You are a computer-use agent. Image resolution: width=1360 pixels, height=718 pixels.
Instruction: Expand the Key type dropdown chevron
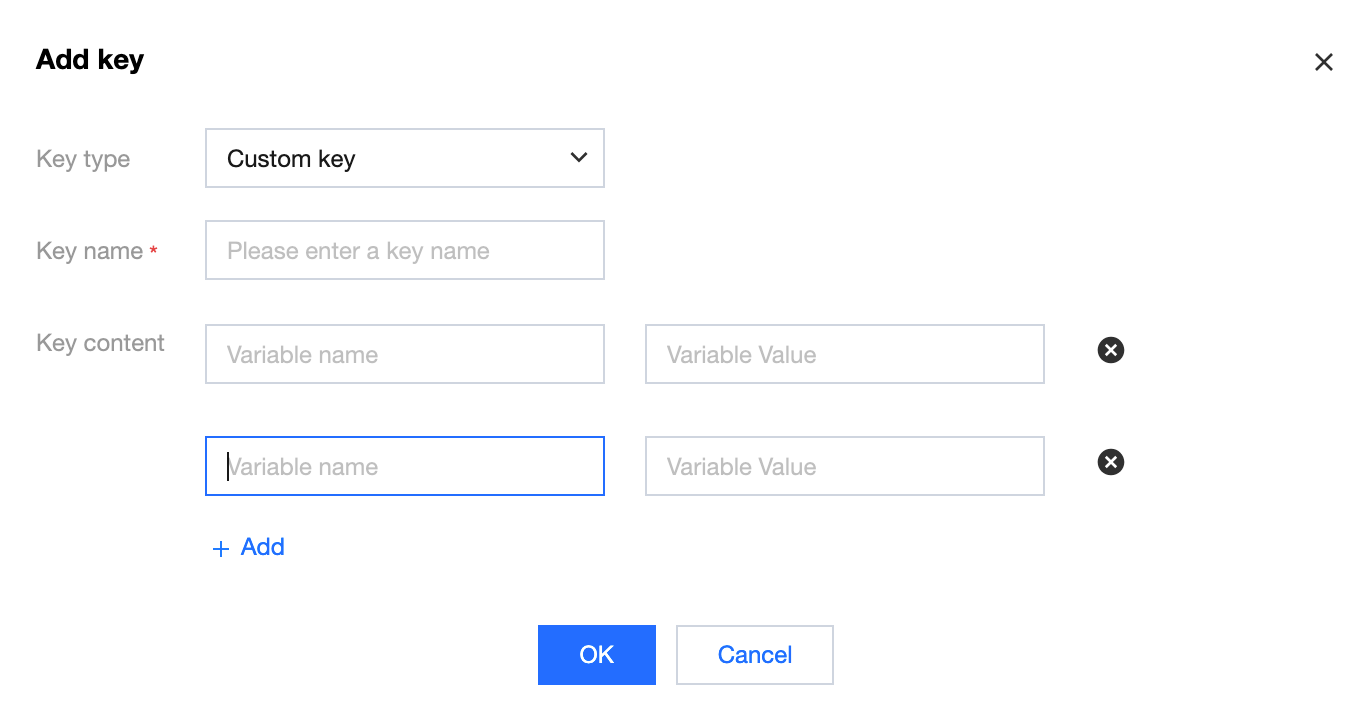click(x=578, y=158)
